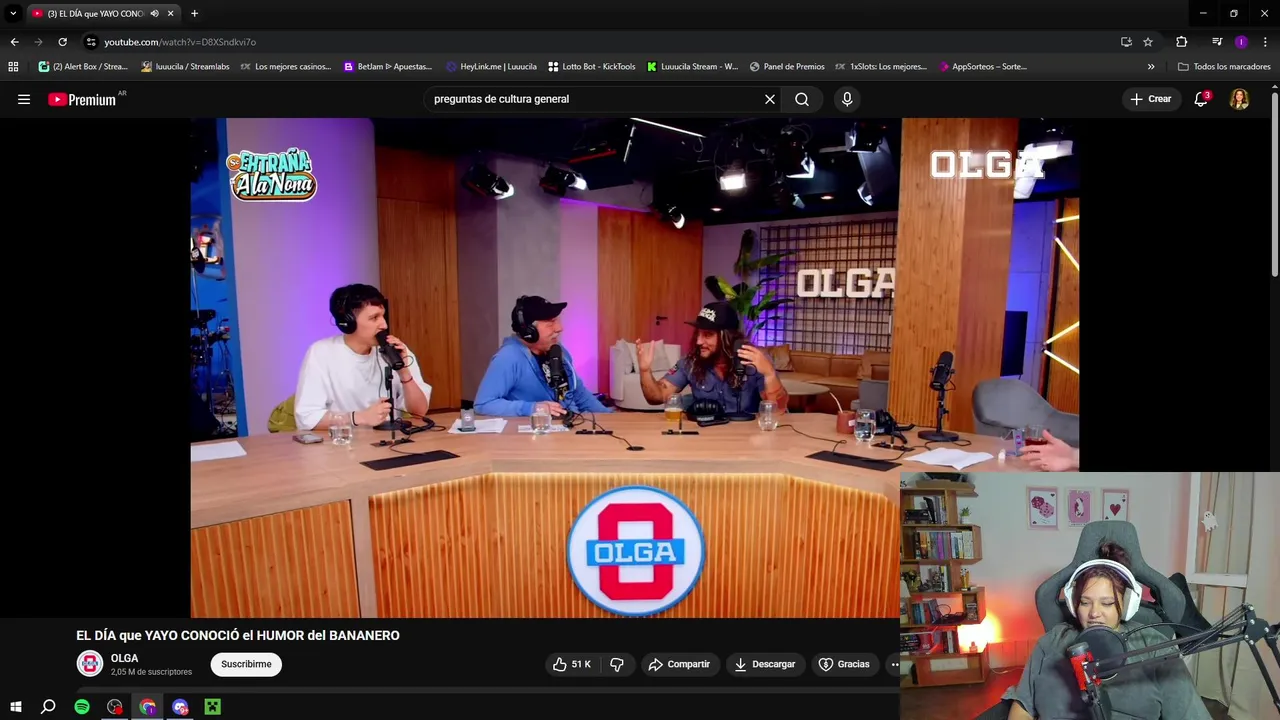The height and width of the screenshot is (720, 1280).
Task: Bookmark this page with the star
Action: pos(1148,42)
